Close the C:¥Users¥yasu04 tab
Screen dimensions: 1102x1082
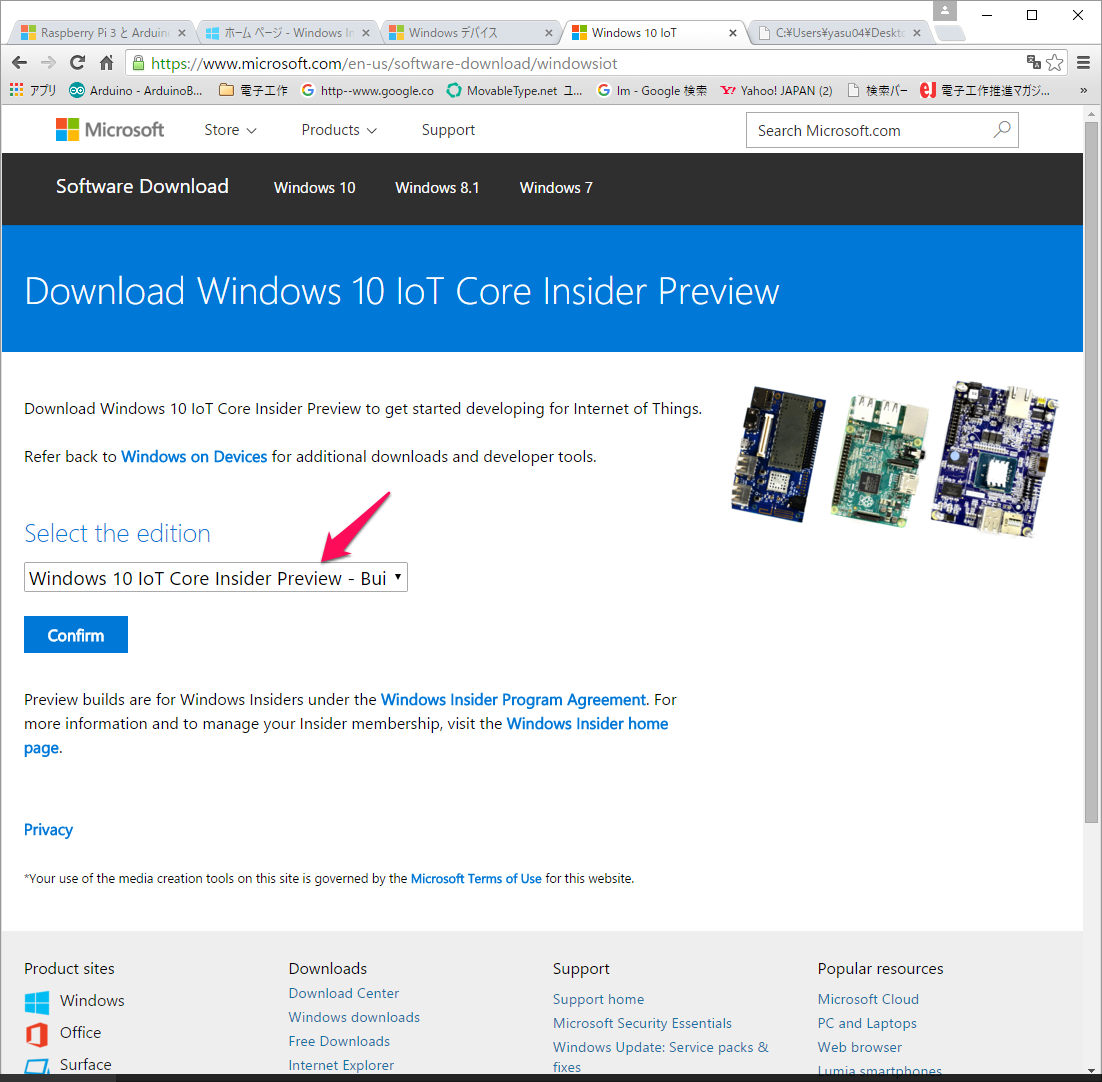tap(916, 33)
